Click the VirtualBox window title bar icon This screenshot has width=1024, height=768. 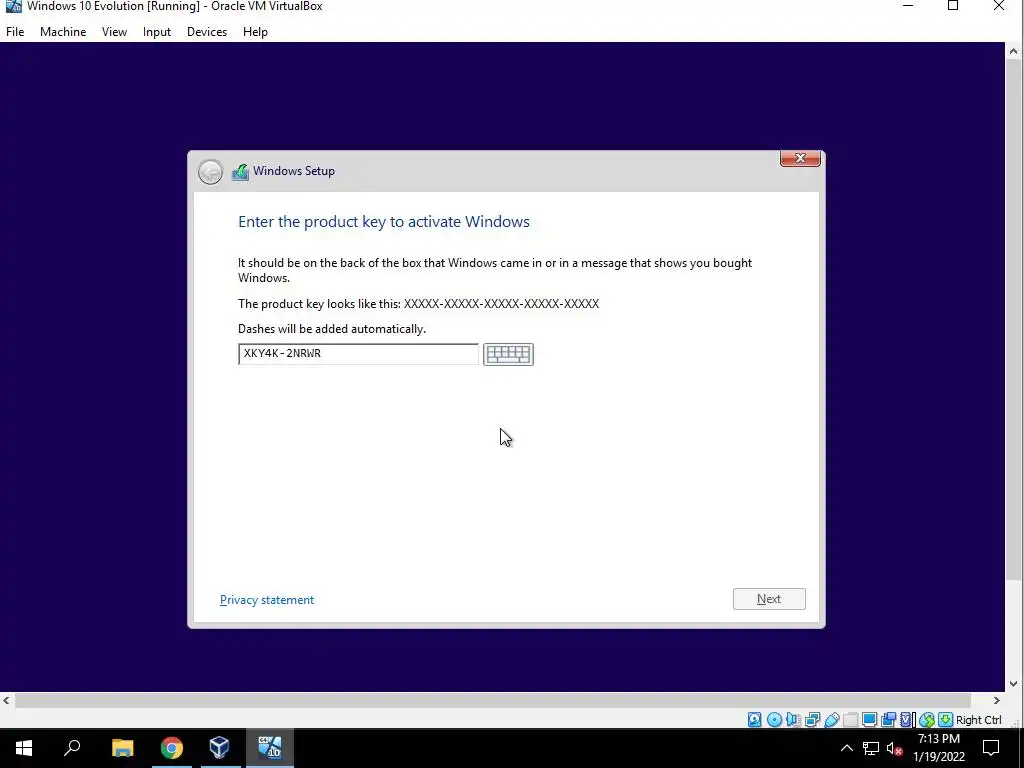[13, 7]
